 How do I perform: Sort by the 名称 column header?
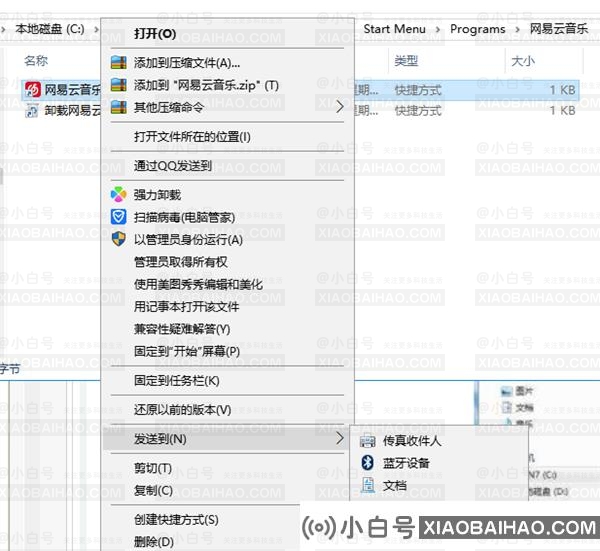click(x=36, y=60)
